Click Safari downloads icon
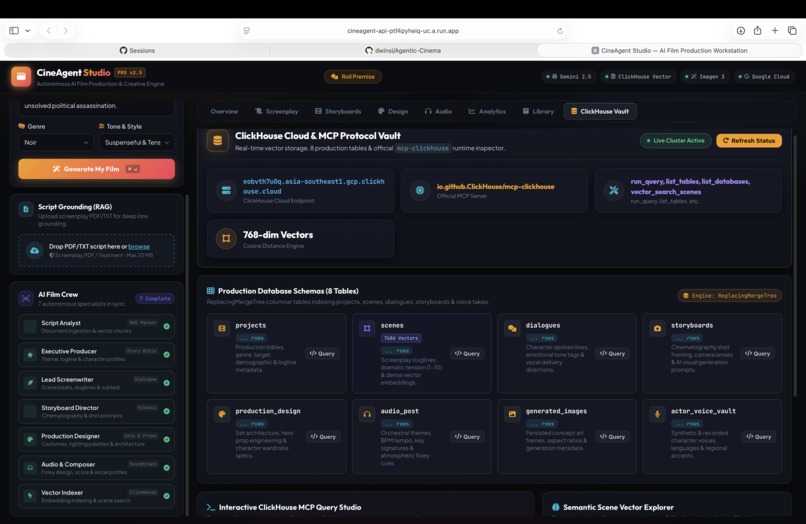 [741, 31]
